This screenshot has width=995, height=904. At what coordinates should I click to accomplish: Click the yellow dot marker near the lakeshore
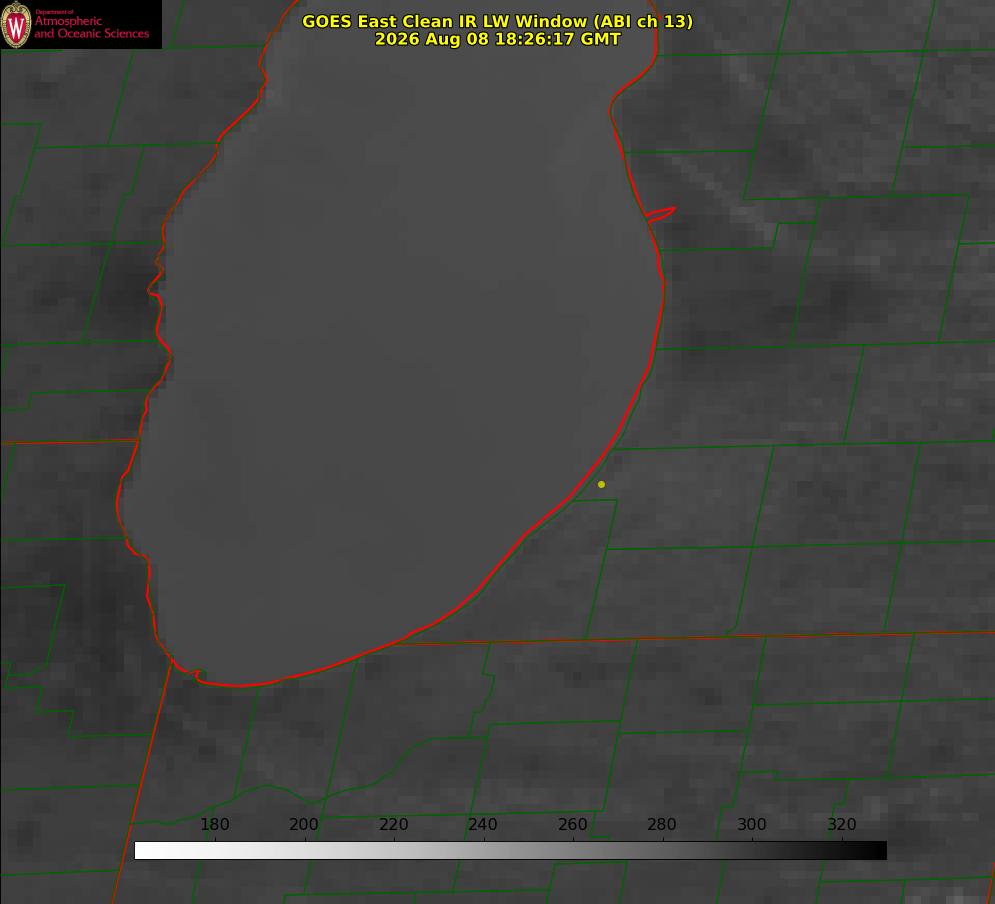coord(601,484)
